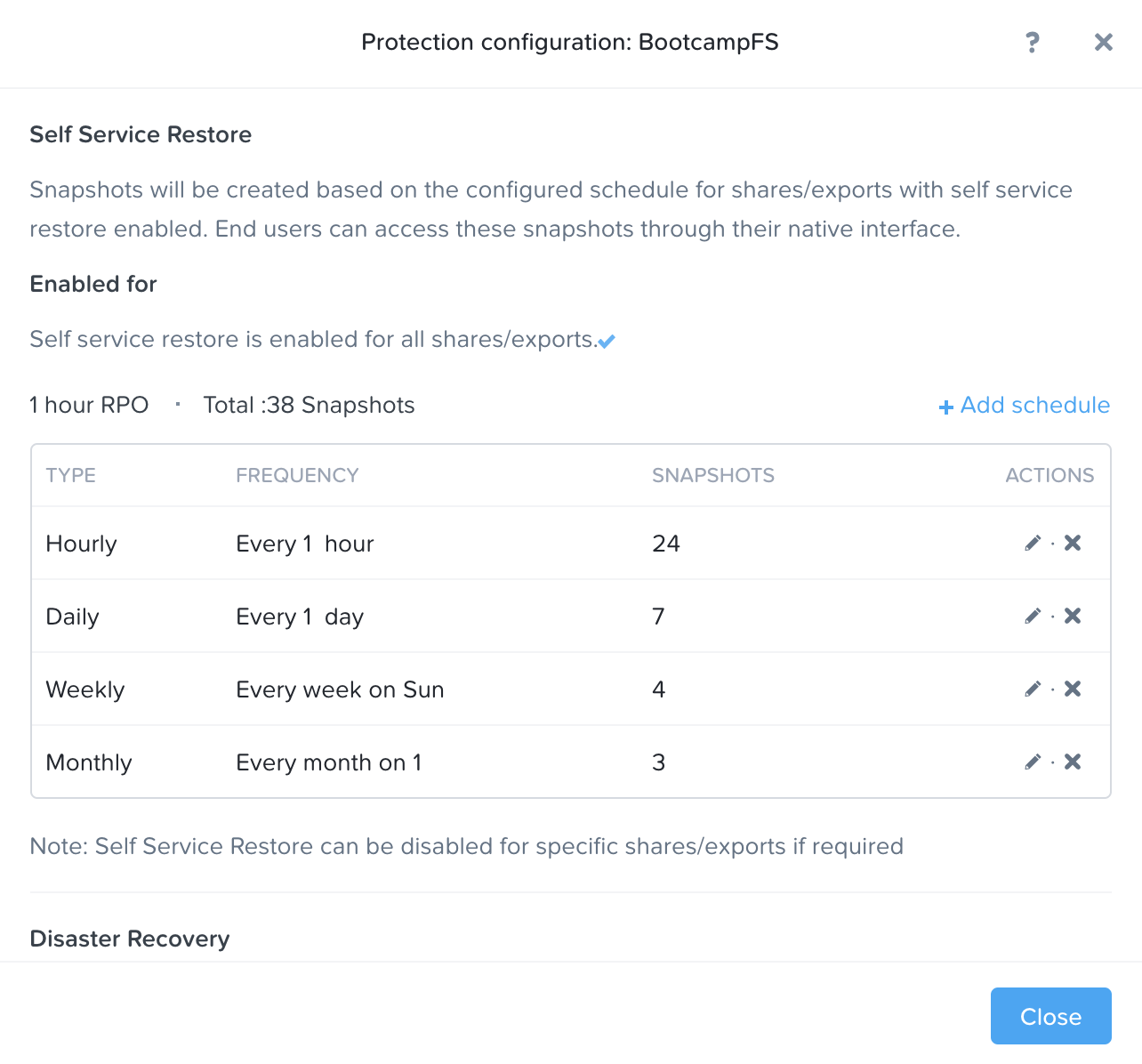The width and height of the screenshot is (1142, 1064).
Task: Delete the Daily schedule
Action: (x=1073, y=616)
